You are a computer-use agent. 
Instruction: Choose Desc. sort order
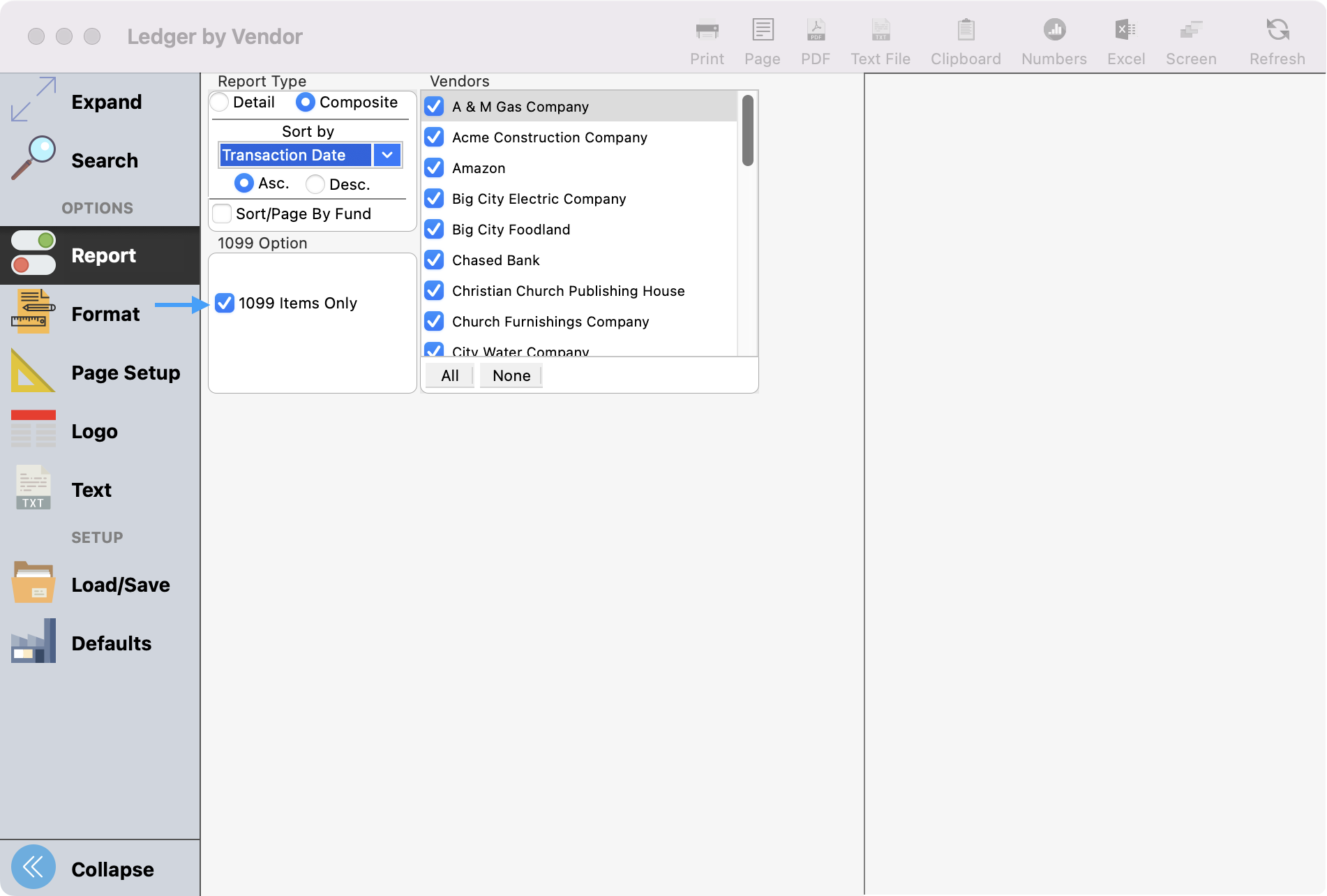315,184
